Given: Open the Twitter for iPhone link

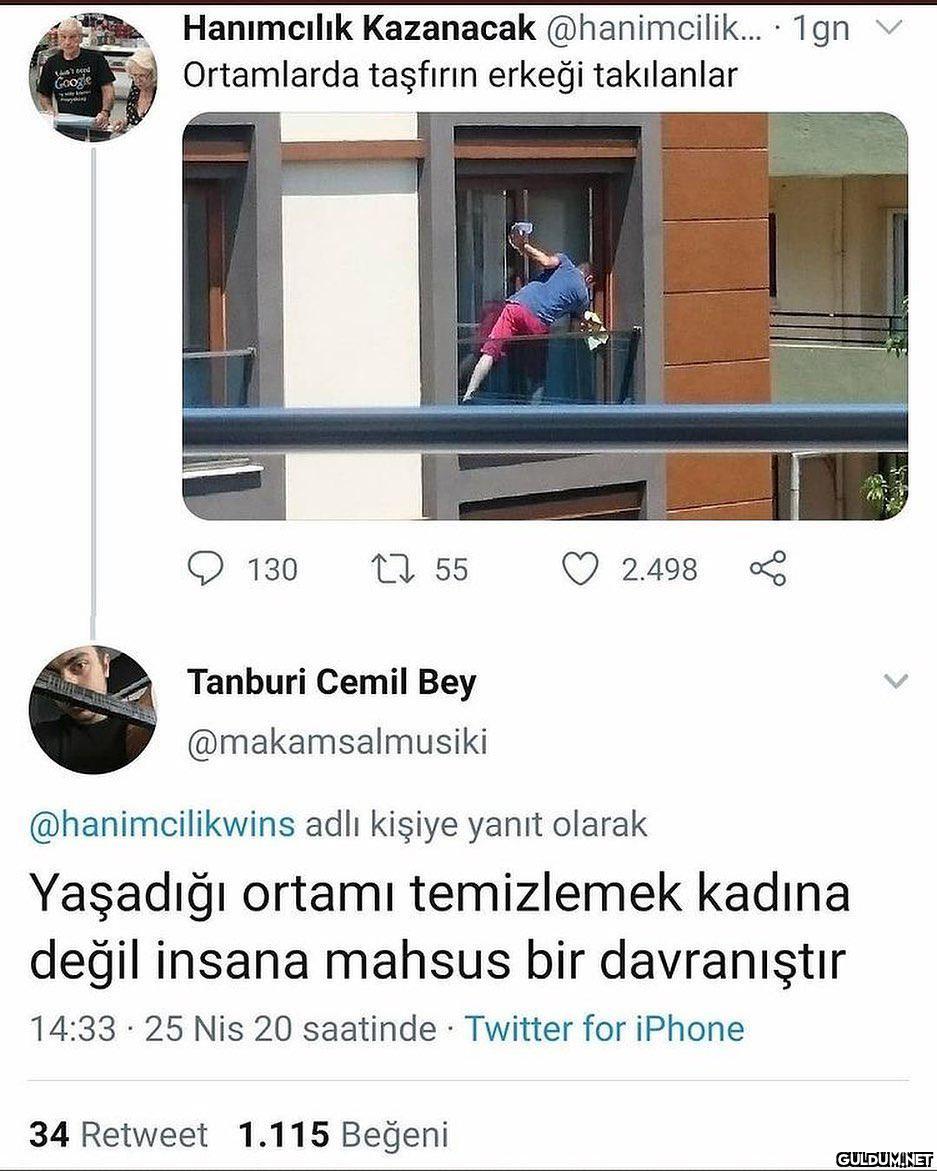Looking at the screenshot, I should point(604,1028).
